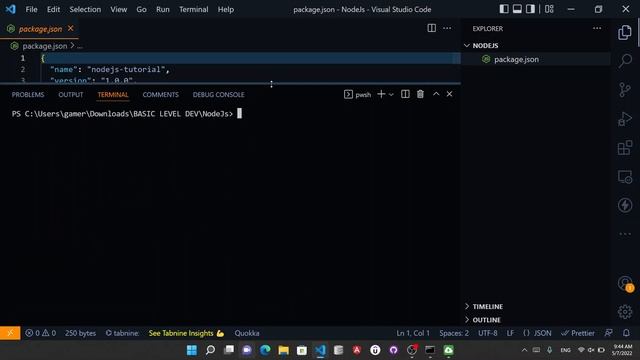Click package.json breadcrumb item
Image resolution: width=640 pixels, height=360 pixels.
[44, 46]
